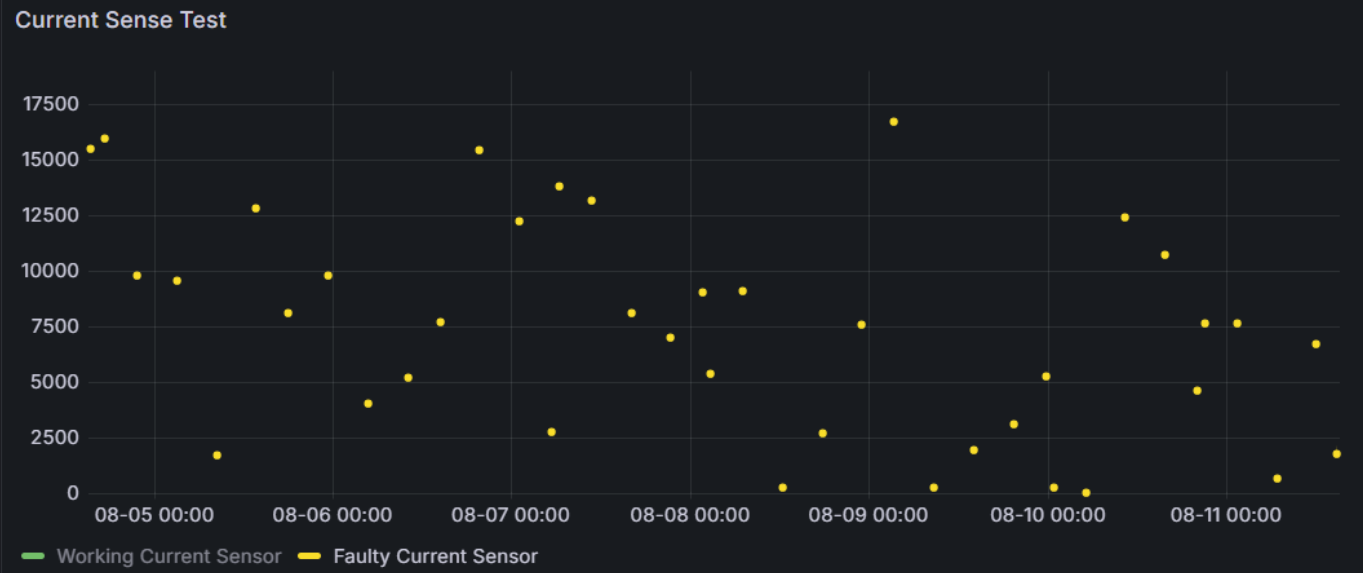Click the 08-11 00:00 x-axis label

tap(1225, 515)
